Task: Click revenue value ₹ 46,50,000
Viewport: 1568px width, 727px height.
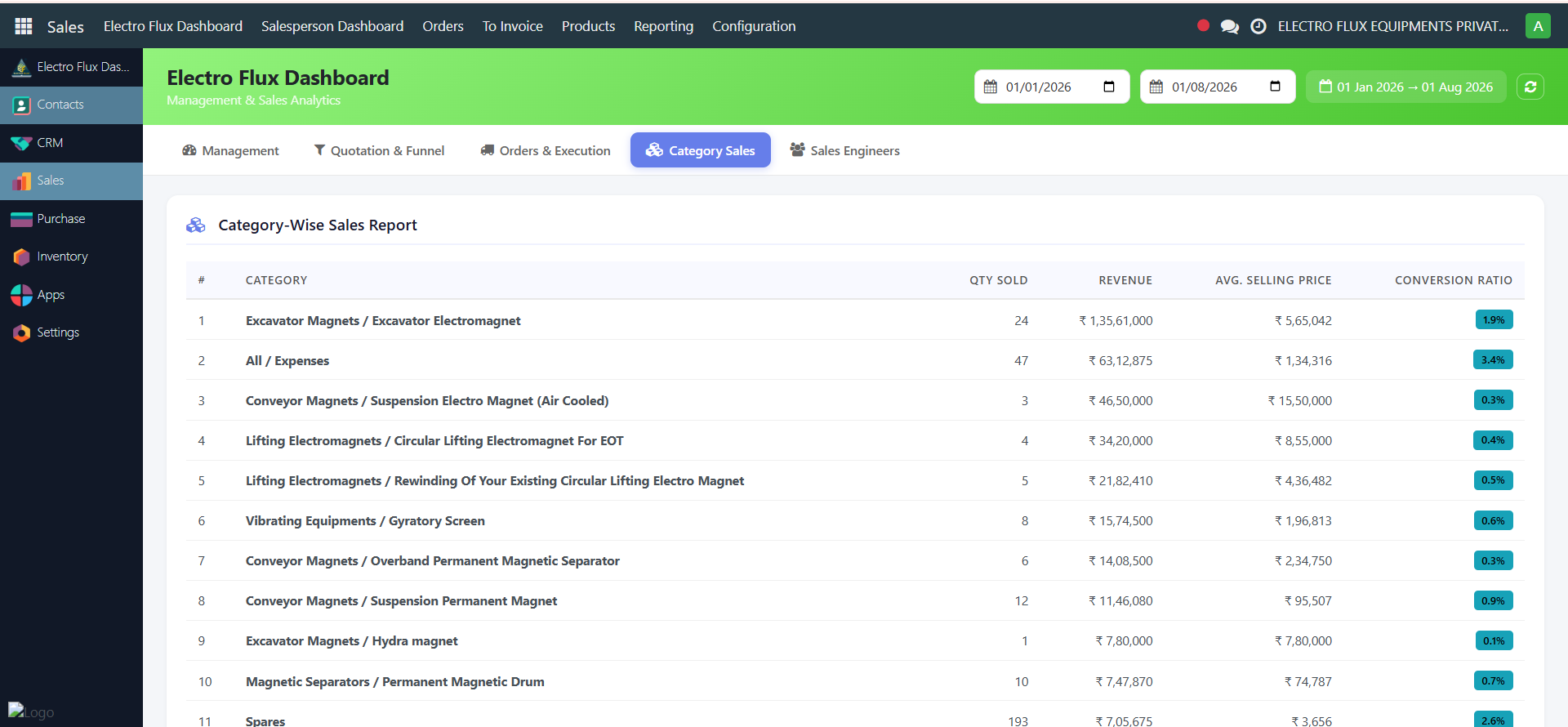Action: click(1120, 401)
